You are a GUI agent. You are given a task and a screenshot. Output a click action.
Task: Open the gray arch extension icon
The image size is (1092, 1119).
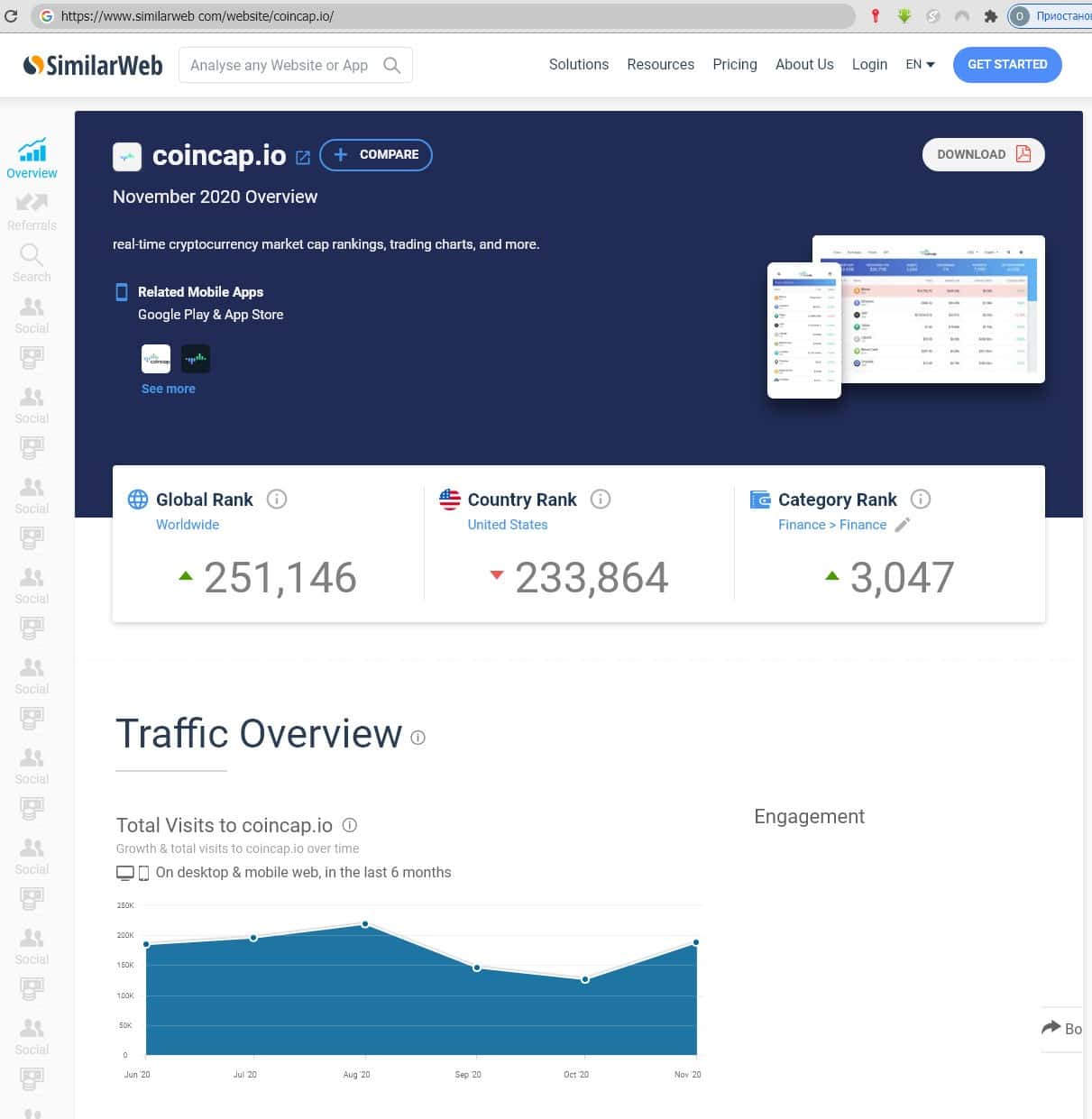coord(962,15)
